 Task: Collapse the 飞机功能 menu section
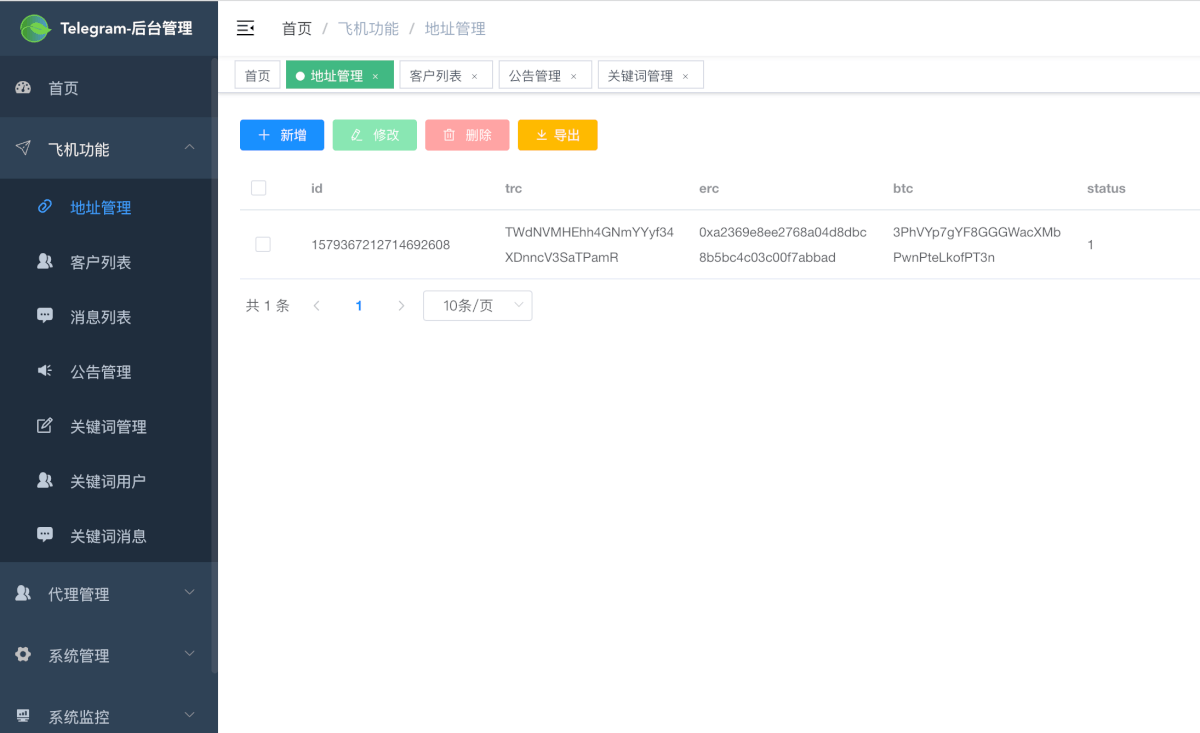[189, 148]
